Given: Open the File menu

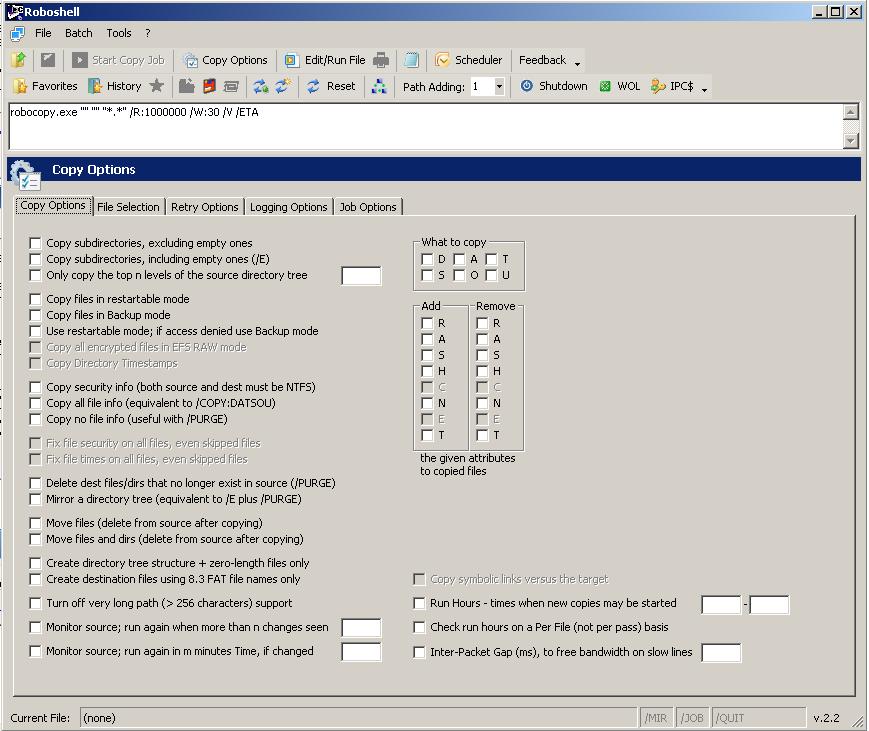Looking at the screenshot, I should tap(43, 33).
